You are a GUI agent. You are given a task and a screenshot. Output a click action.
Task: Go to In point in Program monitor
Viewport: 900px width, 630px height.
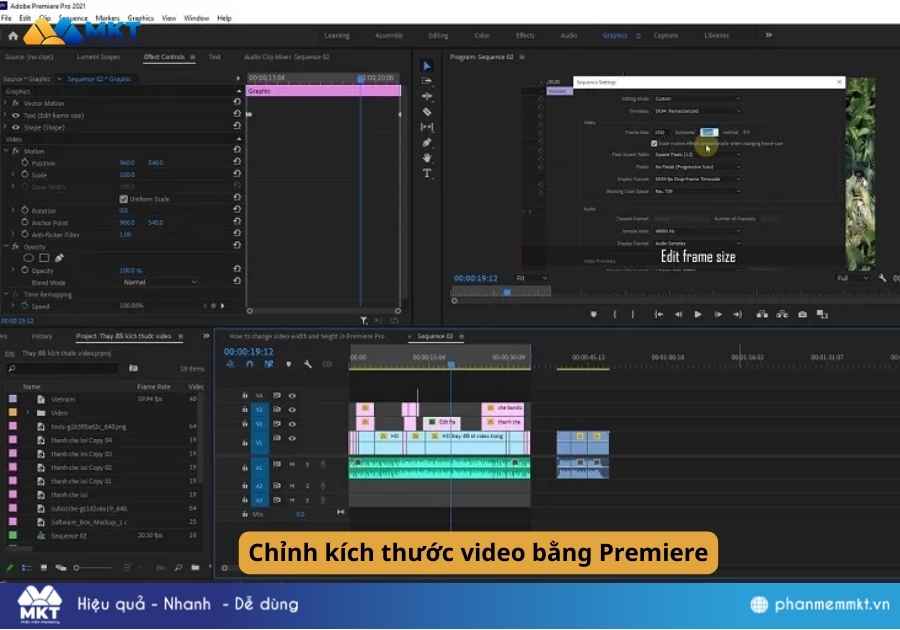658,314
